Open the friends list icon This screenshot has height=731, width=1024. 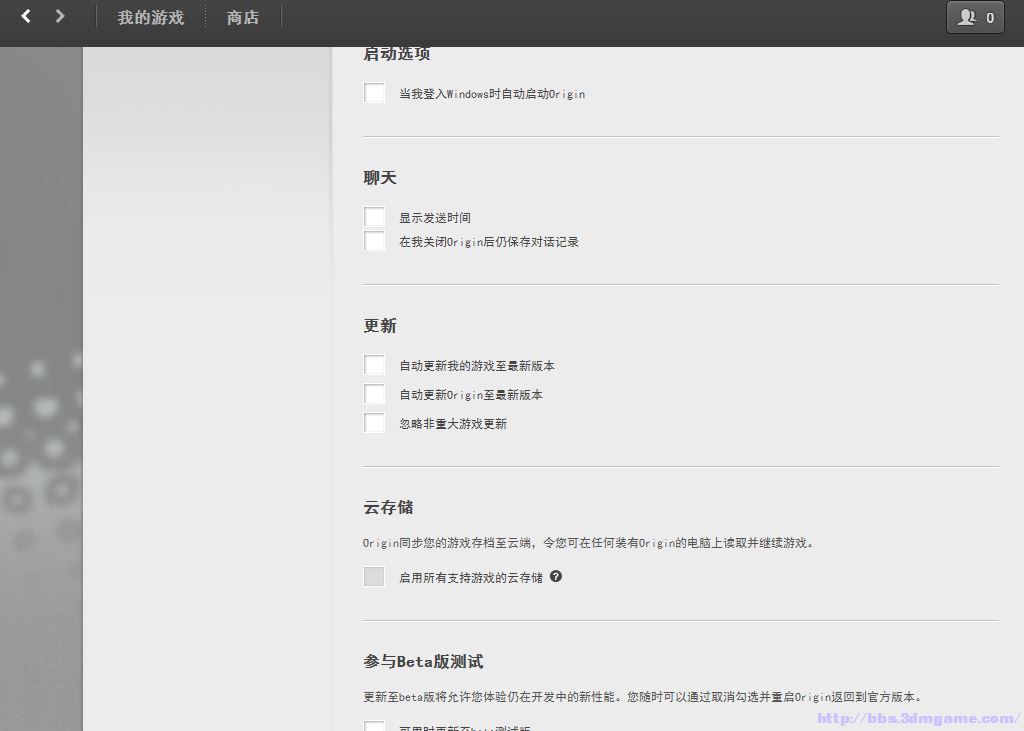pyautogui.click(x=966, y=17)
